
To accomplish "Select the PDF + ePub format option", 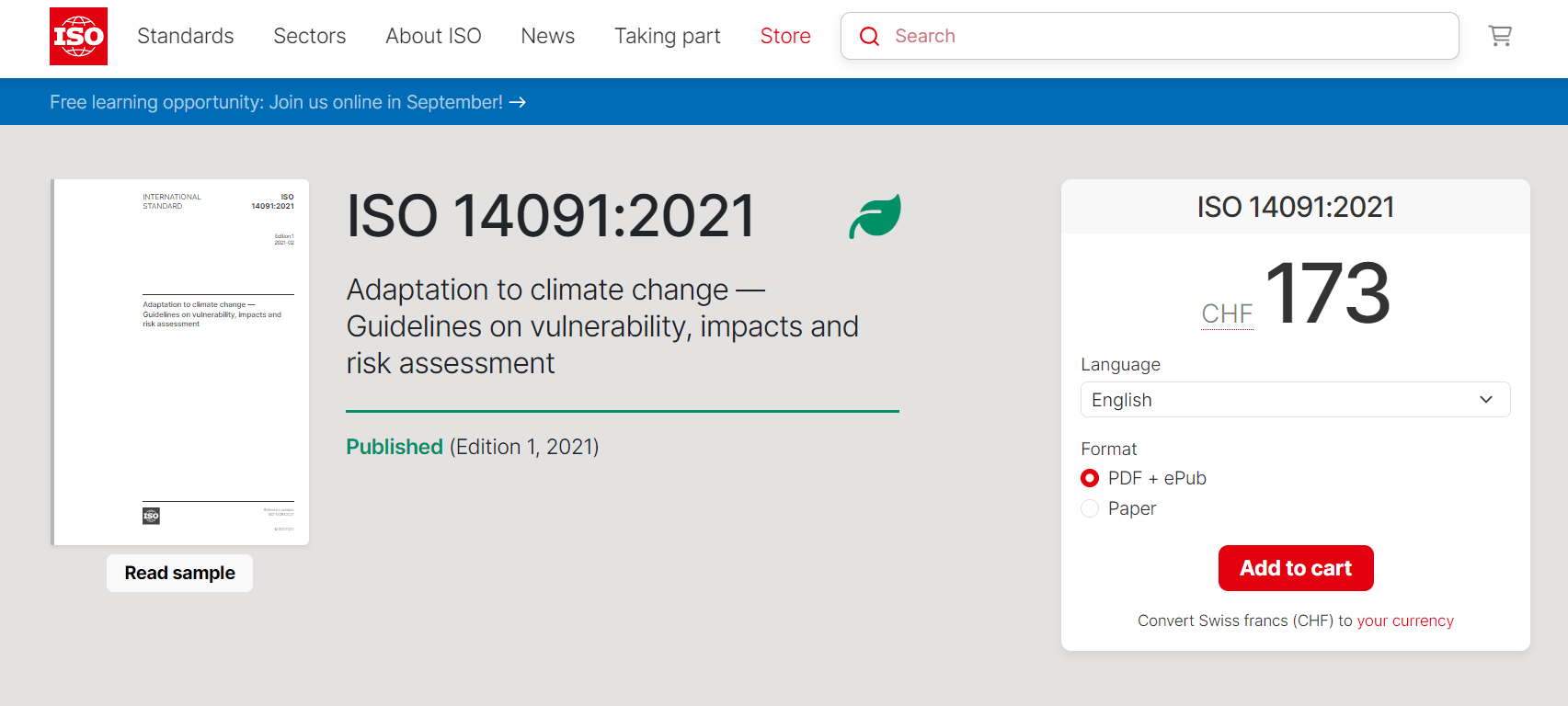I will (1090, 478).
